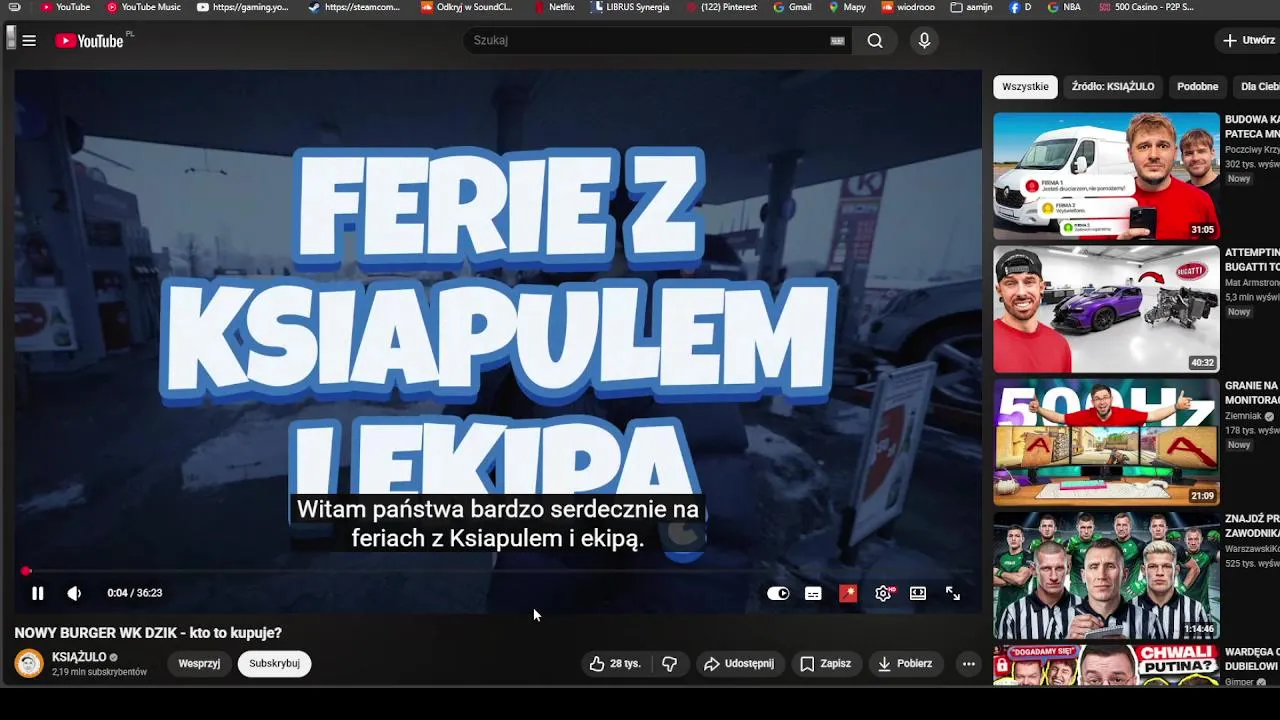Image resolution: width=1280 pixels, height=720 pixels.
Task: Enter fullscreen mode
Action: coord(953,593)
